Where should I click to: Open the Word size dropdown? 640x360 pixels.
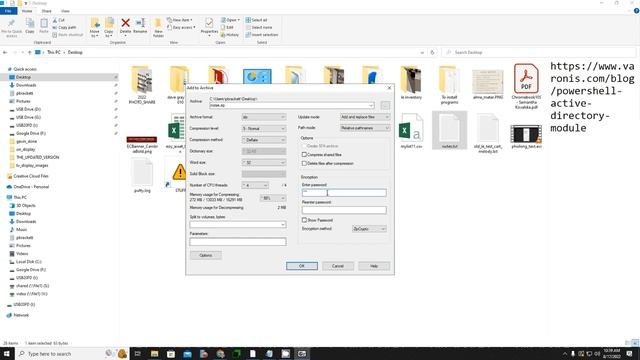pyautogui.click(x=264, y=163)
